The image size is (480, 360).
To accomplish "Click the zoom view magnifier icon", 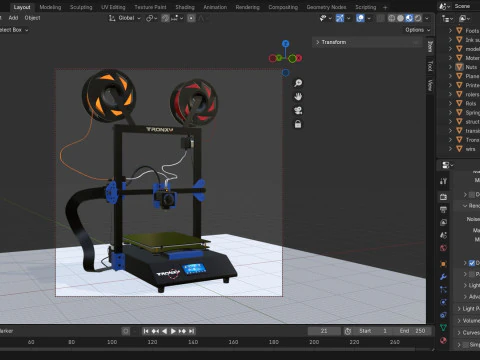I will click(x=298, y=83).
